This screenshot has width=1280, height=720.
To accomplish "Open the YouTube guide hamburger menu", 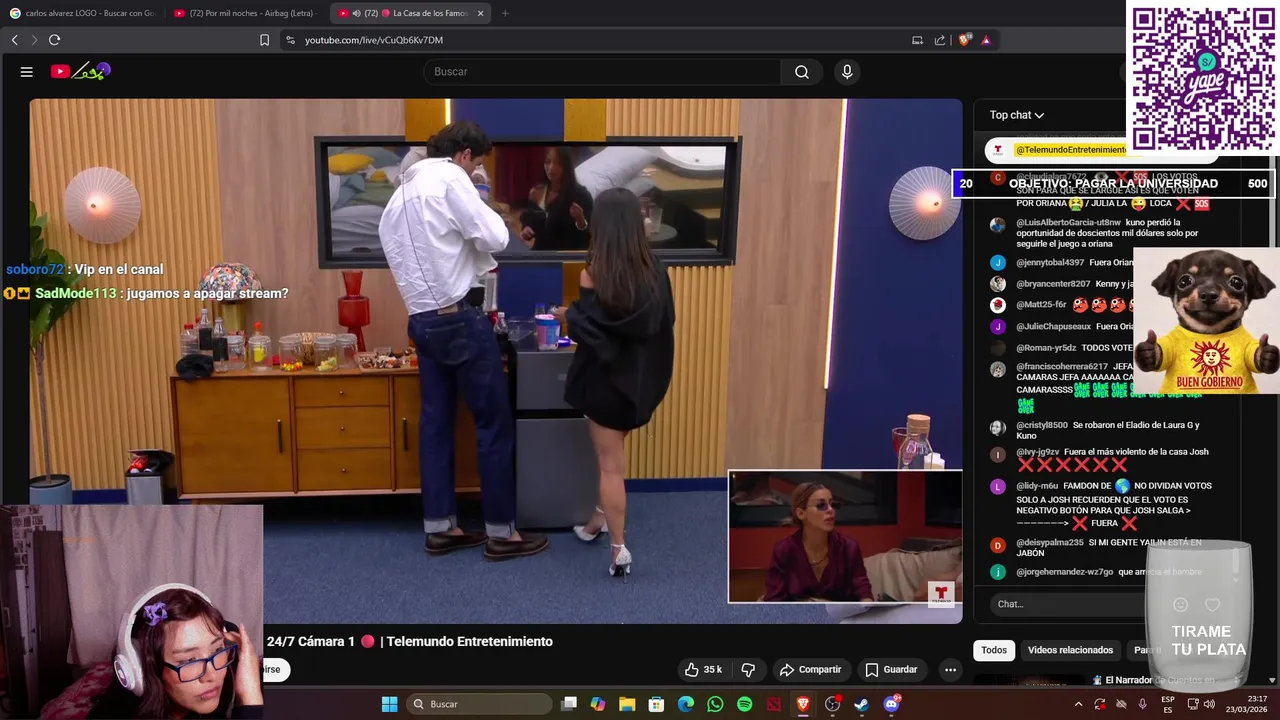I will (x=27, y=72).
